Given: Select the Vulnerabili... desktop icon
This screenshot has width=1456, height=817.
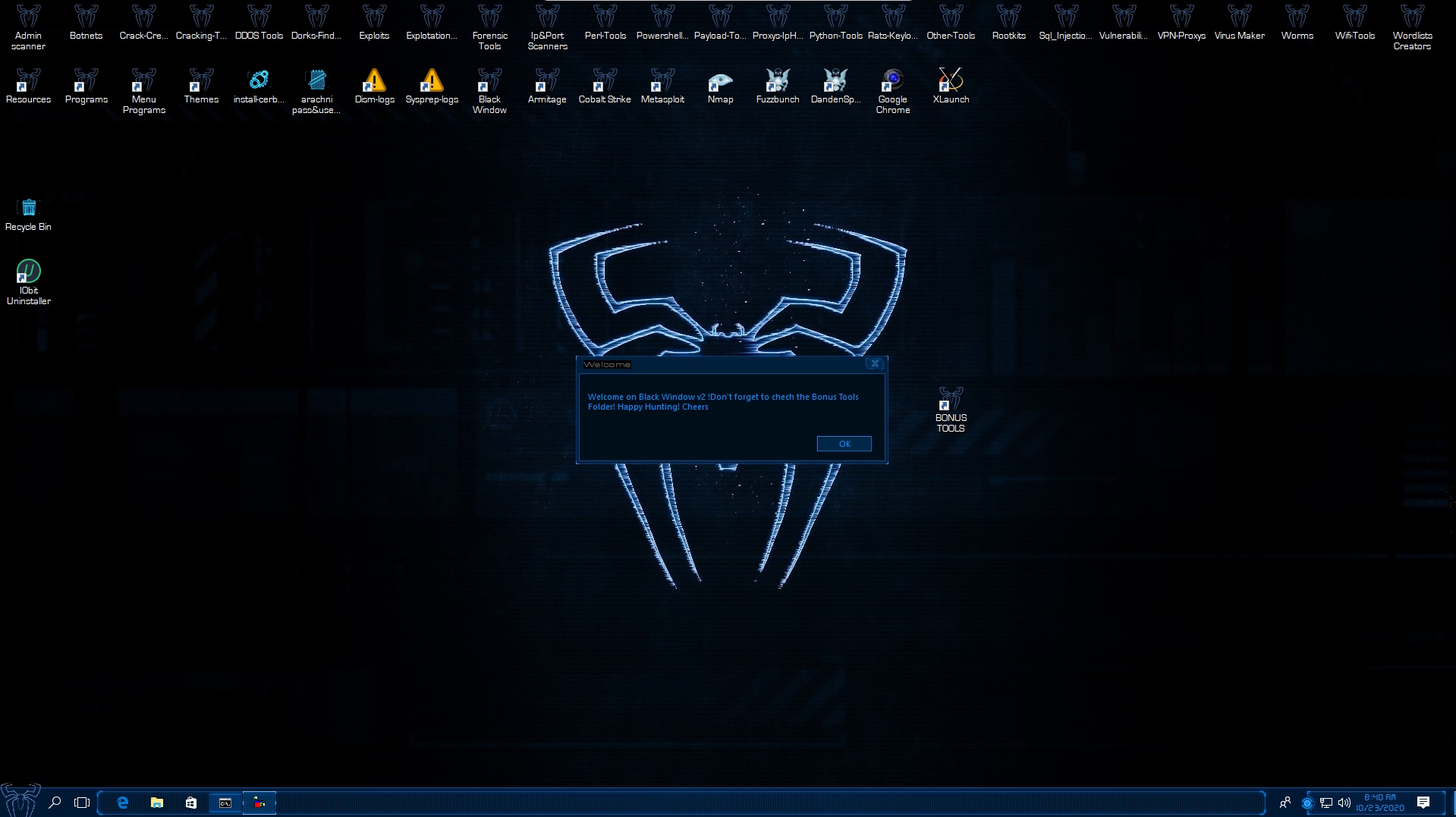Looking at the screenshot, I should pos(1124,23).
